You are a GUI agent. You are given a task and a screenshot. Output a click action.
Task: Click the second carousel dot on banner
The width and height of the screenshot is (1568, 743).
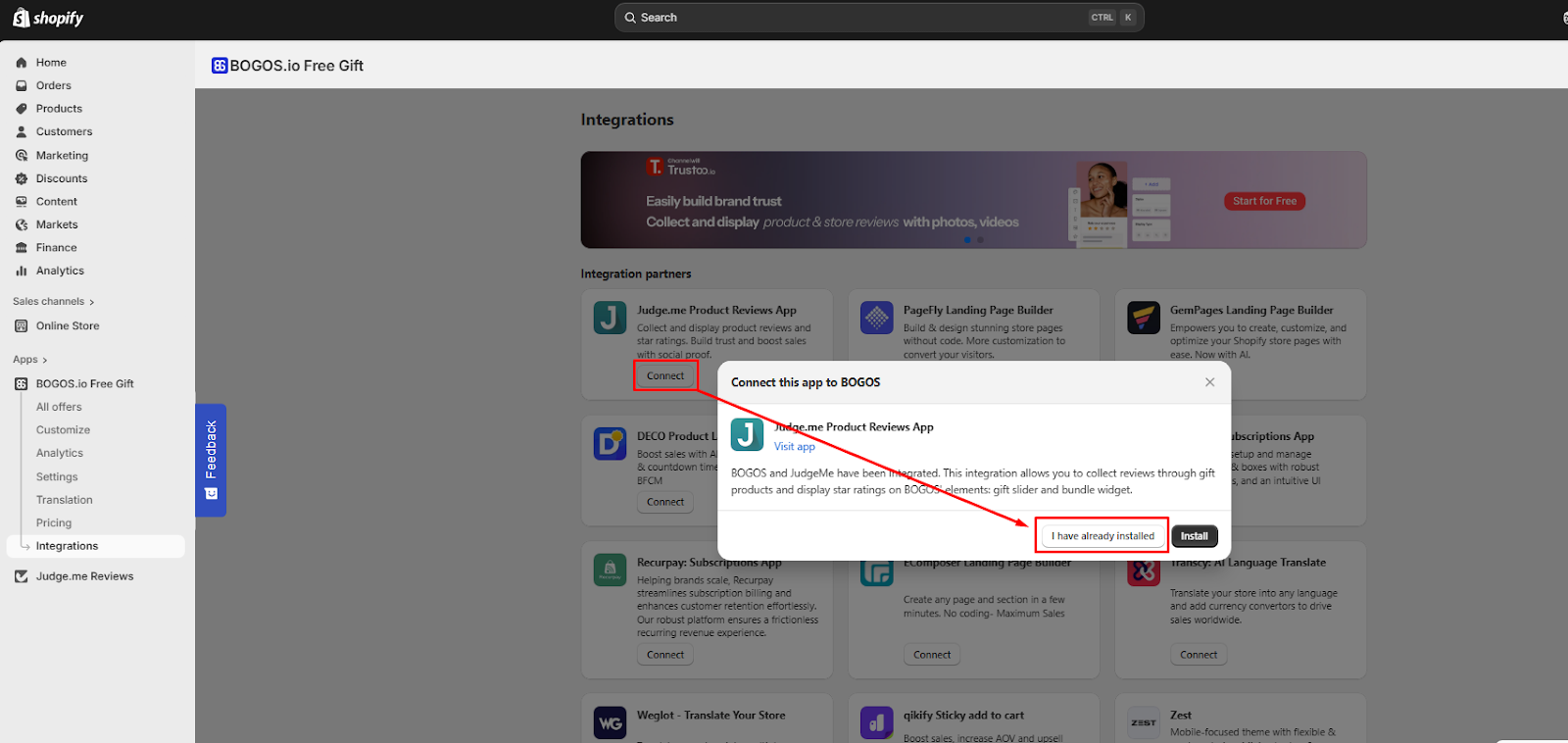pyautogui.click(x=980, y=239)
